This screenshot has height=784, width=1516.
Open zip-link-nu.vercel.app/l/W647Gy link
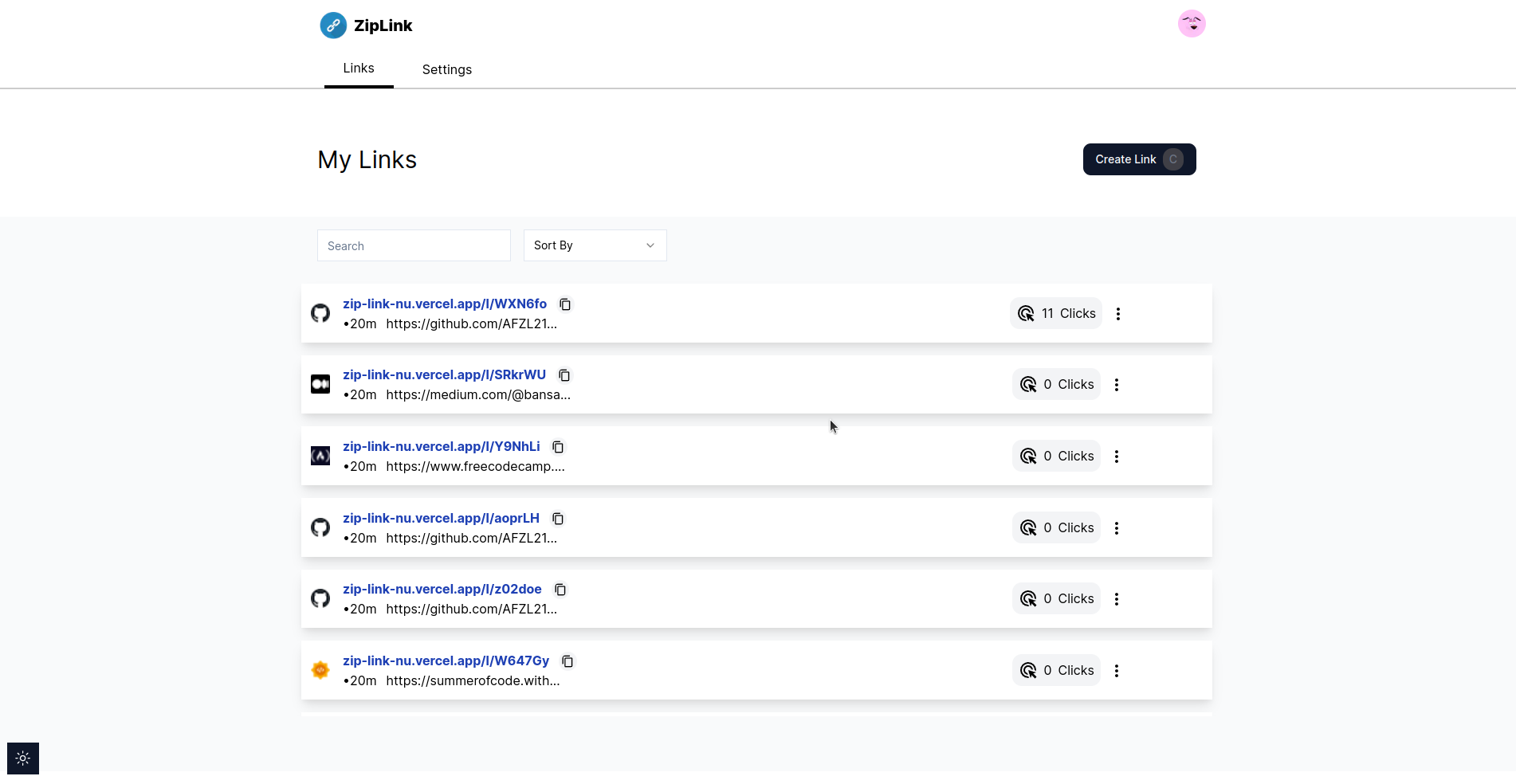click(x=446, y=661)
